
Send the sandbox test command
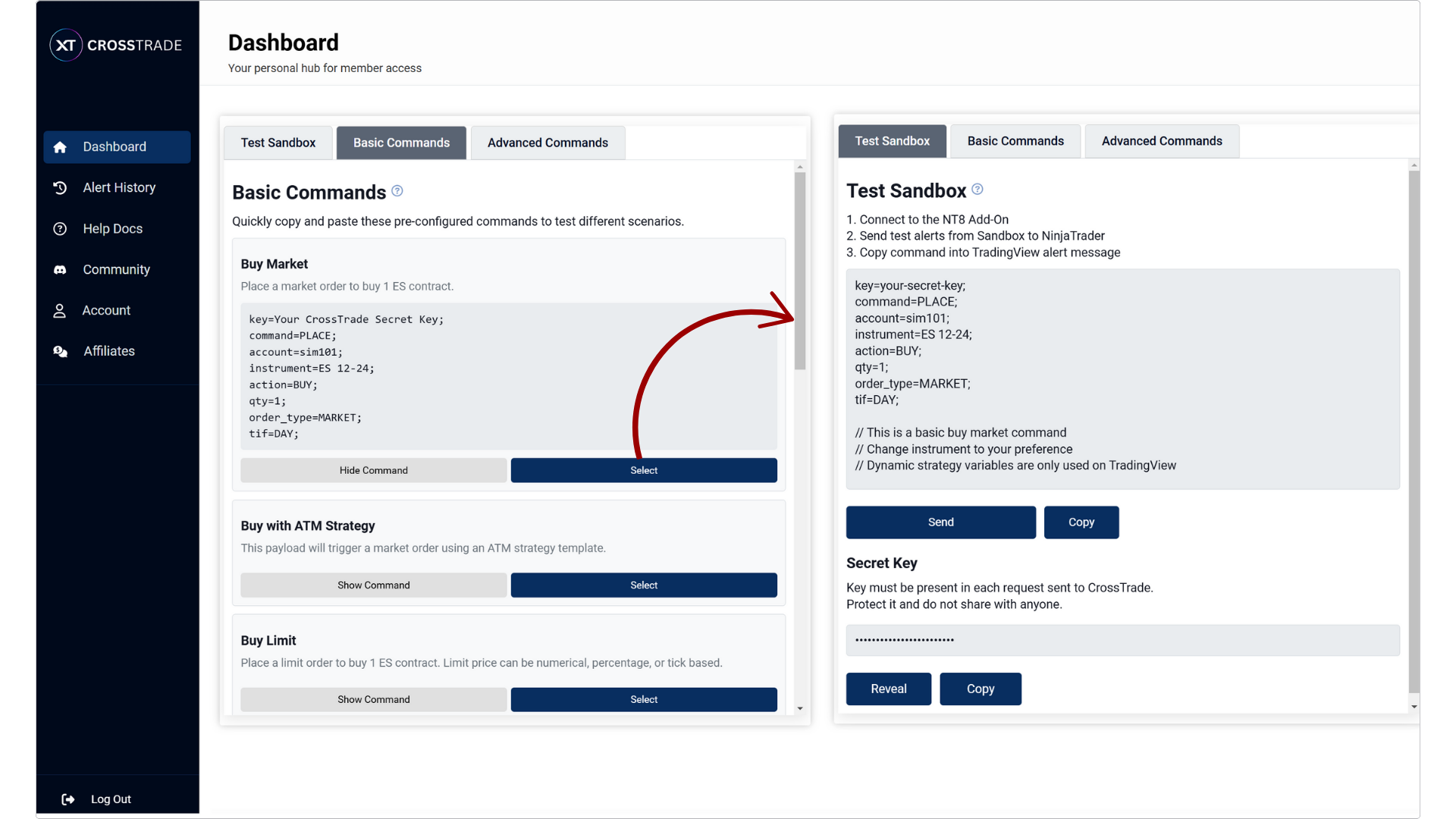pos(941,522)
